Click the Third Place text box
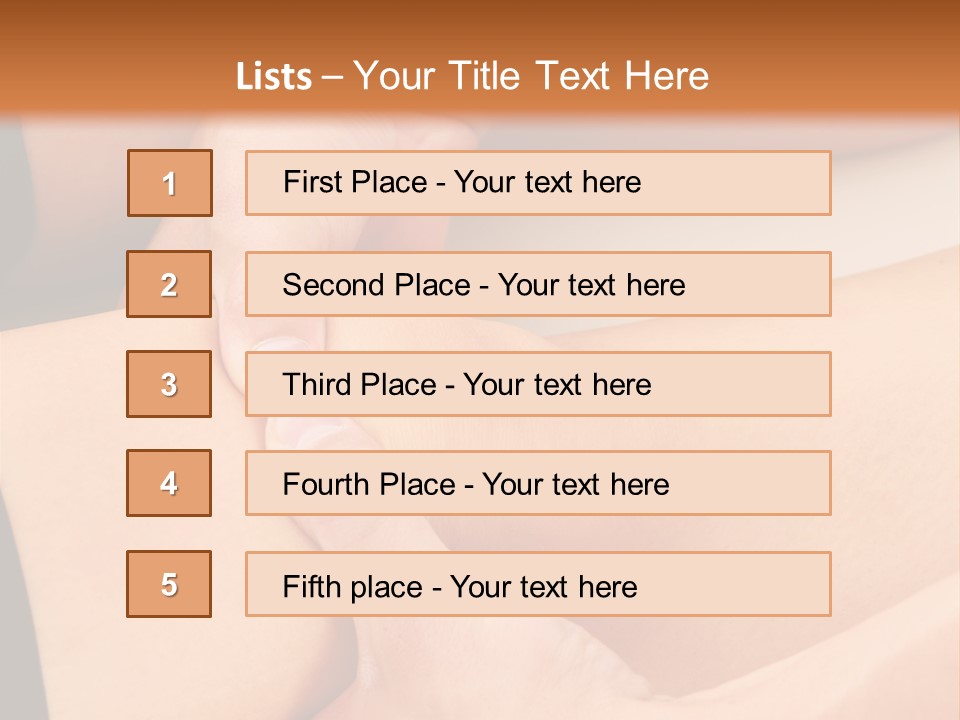Screen dimensions: 960x720 538,384
